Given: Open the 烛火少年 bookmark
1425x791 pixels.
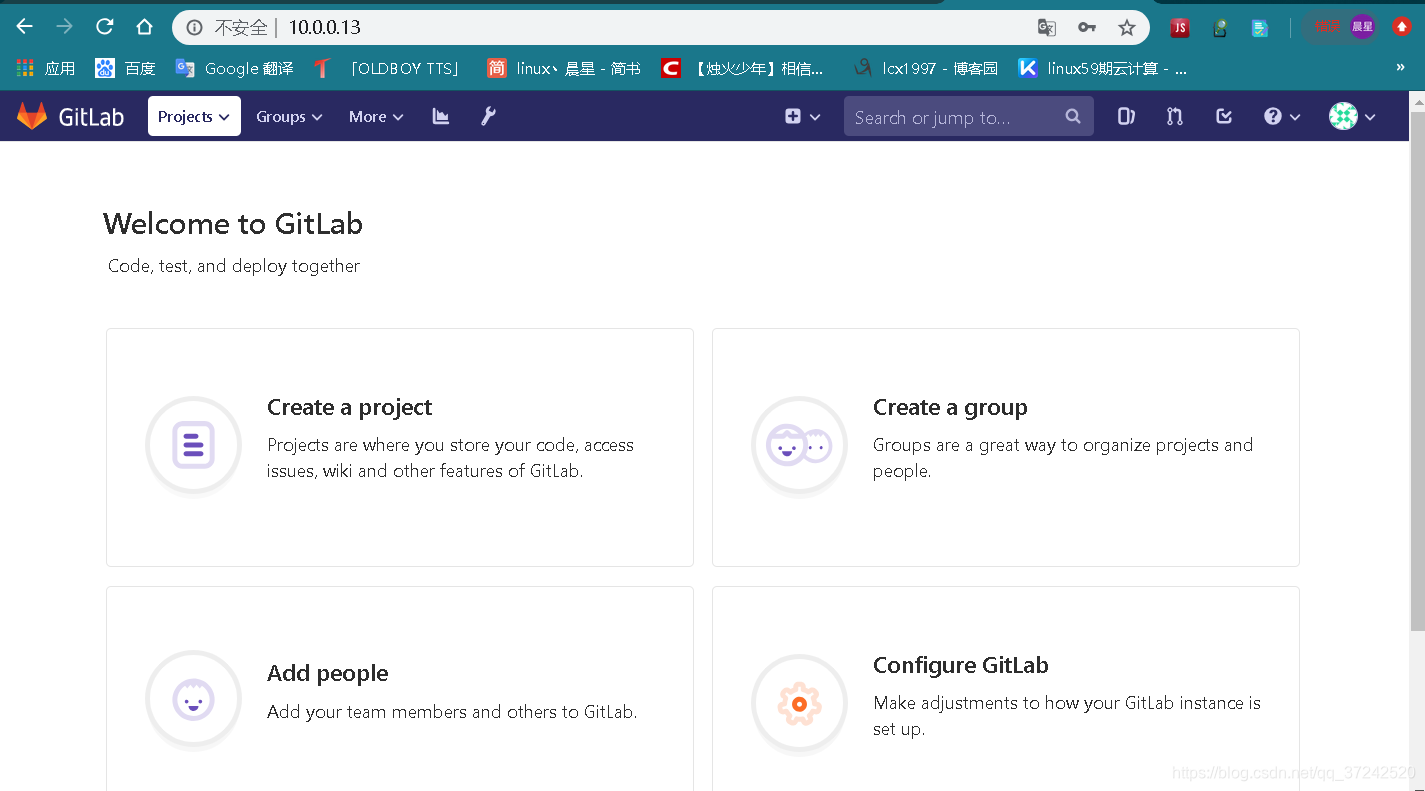Looking at the screenshot, I should click(x=744, y=68).
